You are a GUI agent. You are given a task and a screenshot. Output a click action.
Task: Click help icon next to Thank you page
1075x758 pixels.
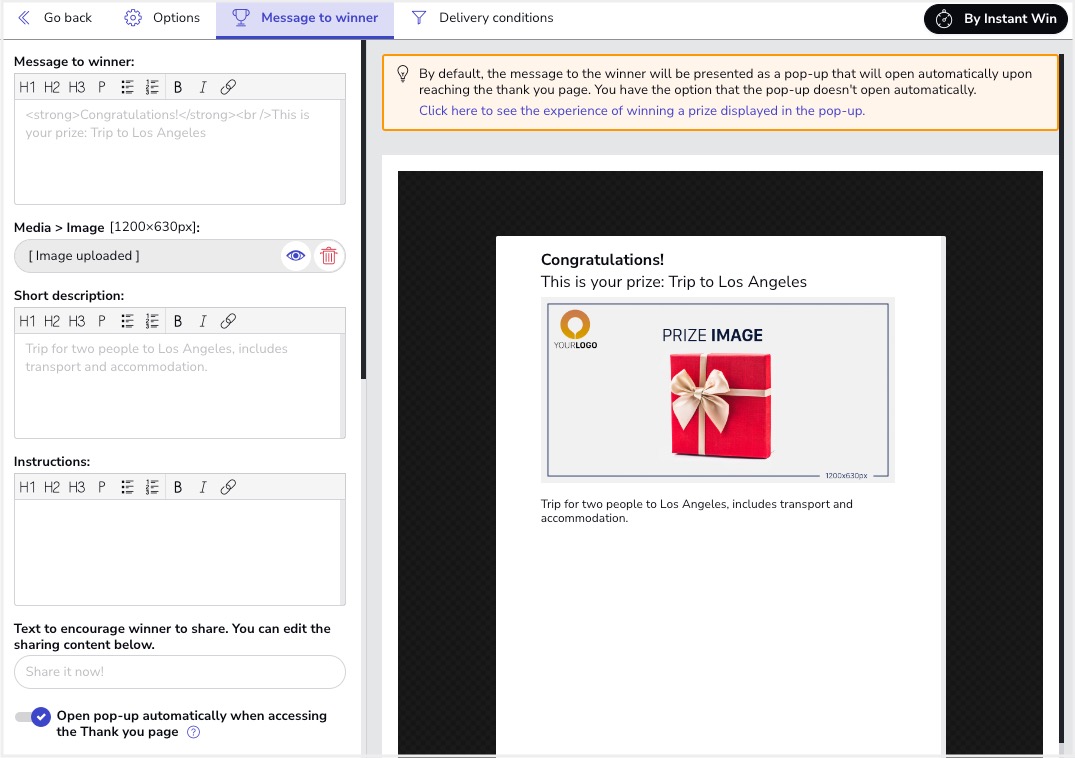coord(194,732)
